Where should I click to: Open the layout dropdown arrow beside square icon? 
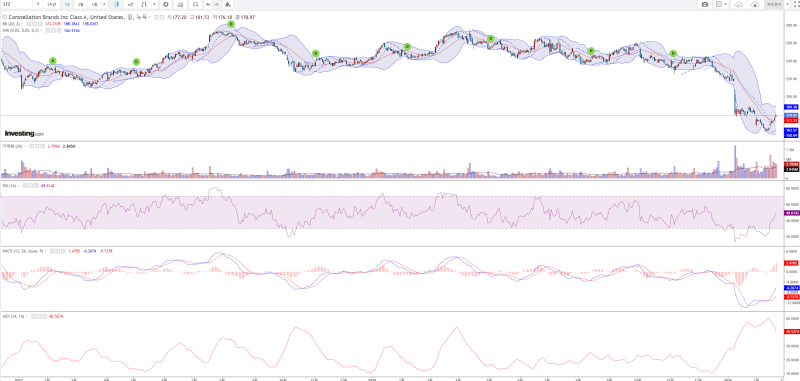click(x=726, y=4)
